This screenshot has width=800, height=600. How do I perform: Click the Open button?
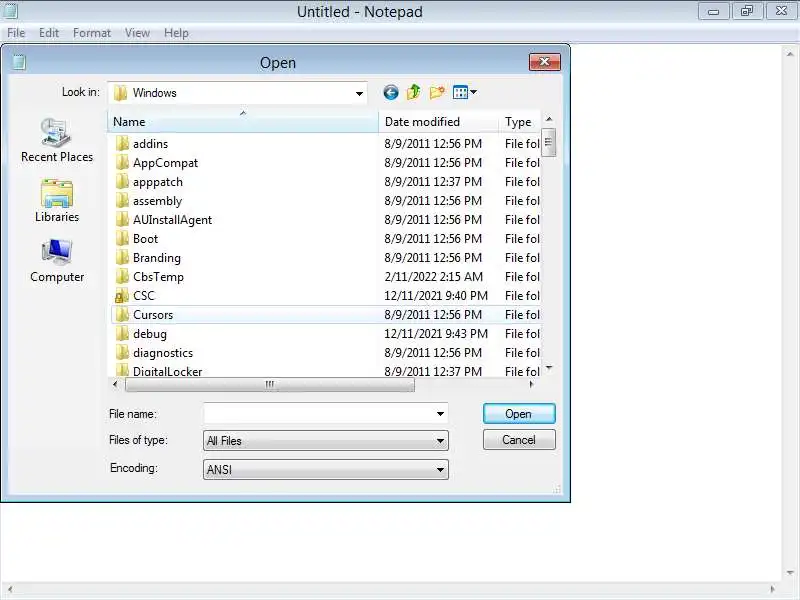tap(519, 414)
